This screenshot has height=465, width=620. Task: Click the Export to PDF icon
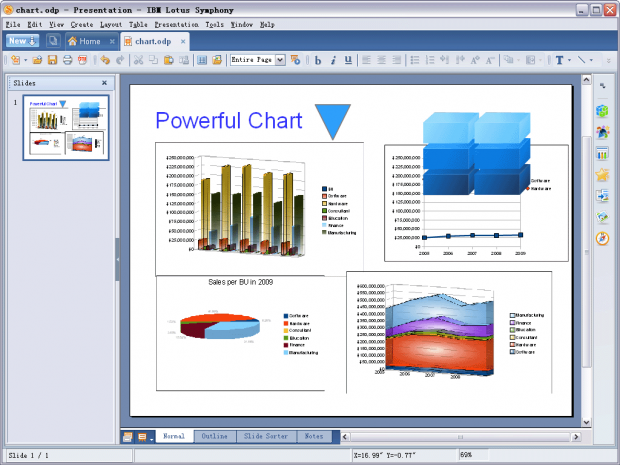(x=82, y=60)
